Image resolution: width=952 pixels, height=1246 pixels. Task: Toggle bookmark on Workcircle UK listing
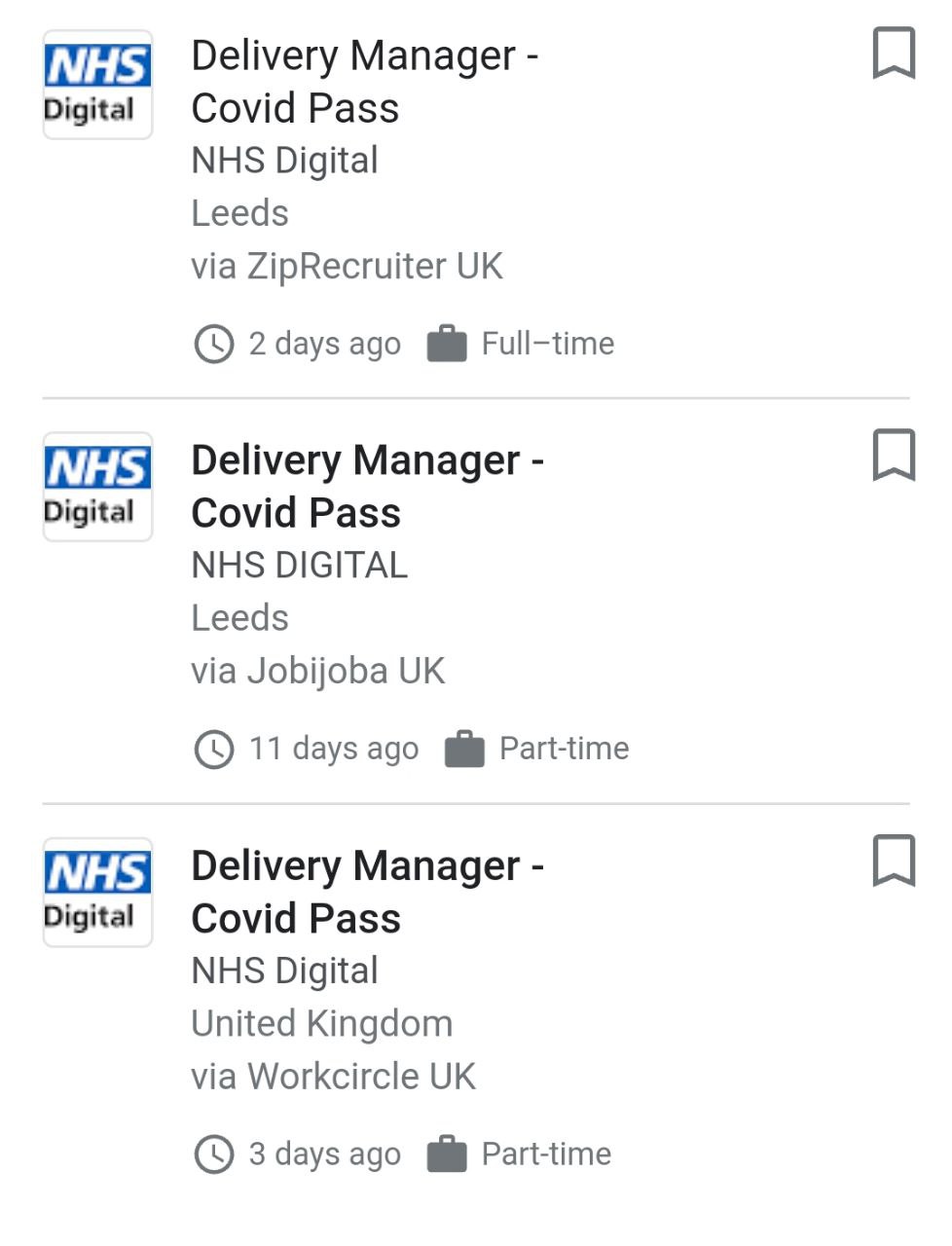point(893,861)
